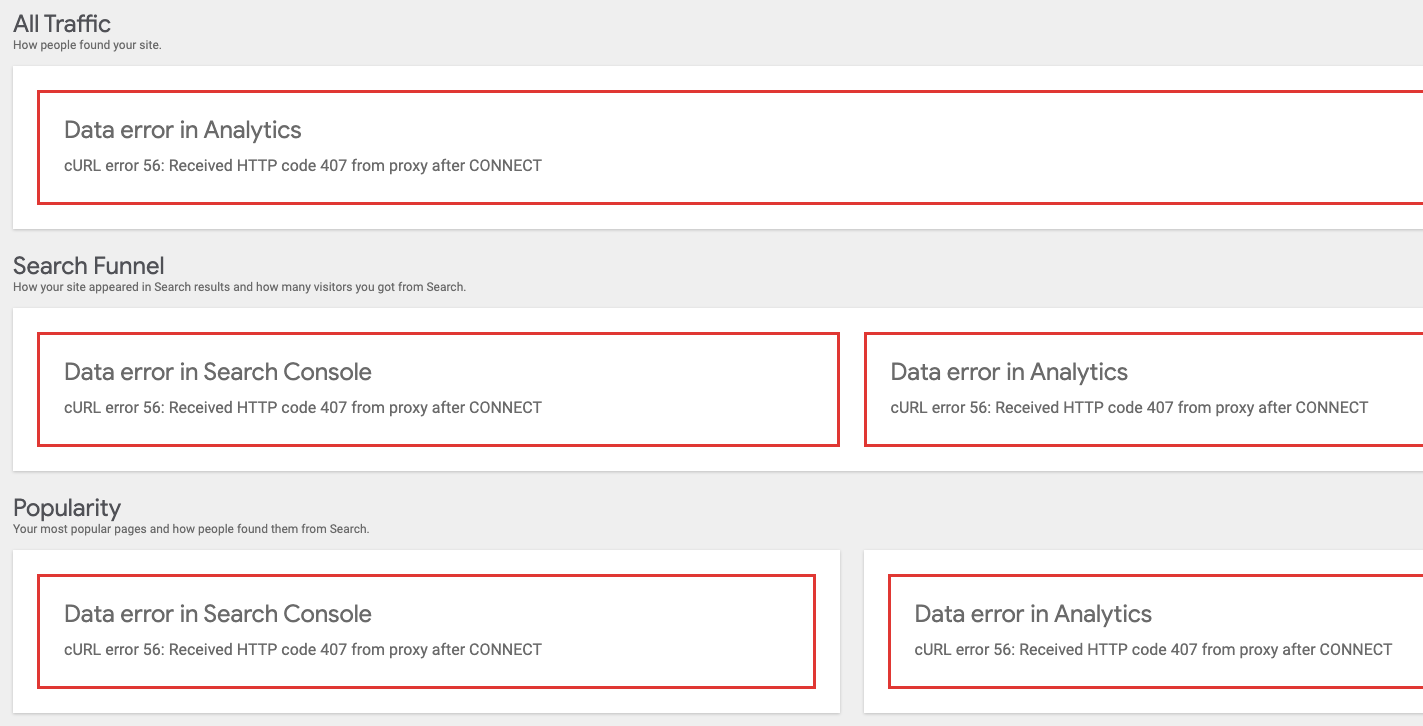Select the cURL error text in Popularity's Search Console card
Viewport: 1423px width, 726px height.
tap(303, 650)
